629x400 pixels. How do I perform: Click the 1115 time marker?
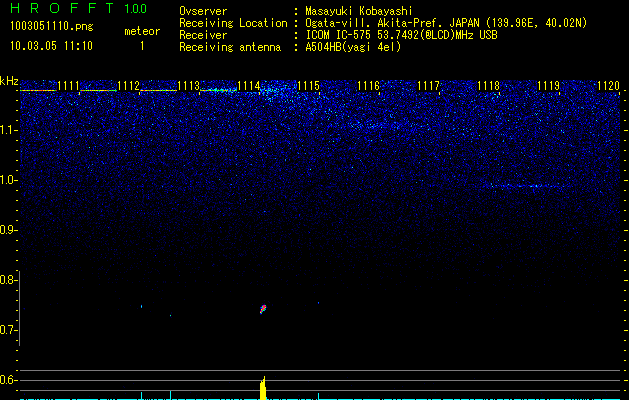308,85
